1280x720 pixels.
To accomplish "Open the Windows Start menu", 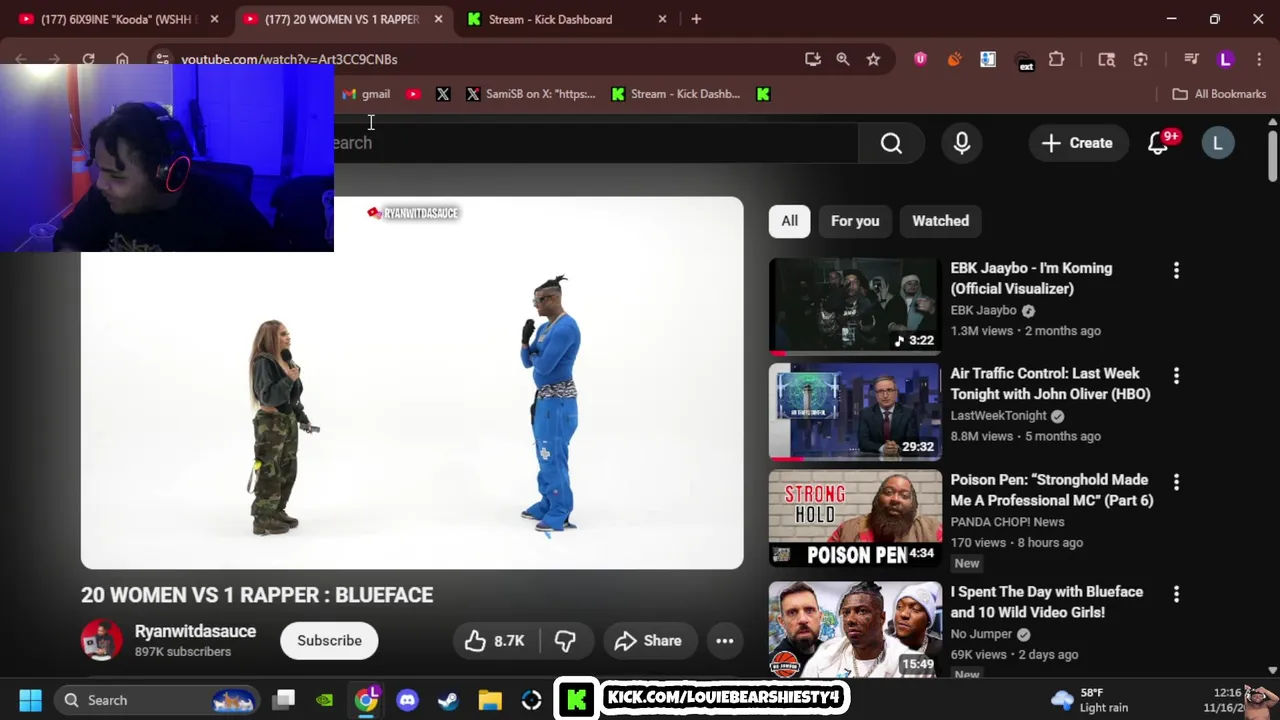I will (30, 700).
